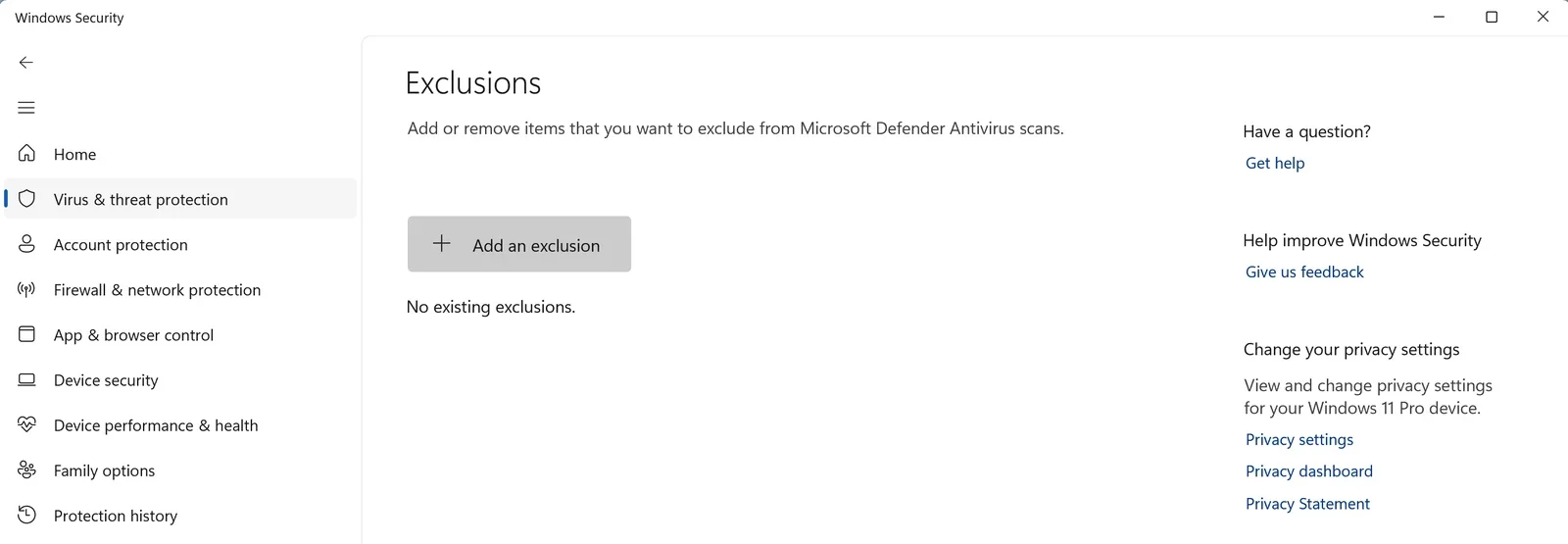Click the Exclusions page heading
1568x544 pixels.
[x=473, y=83]
